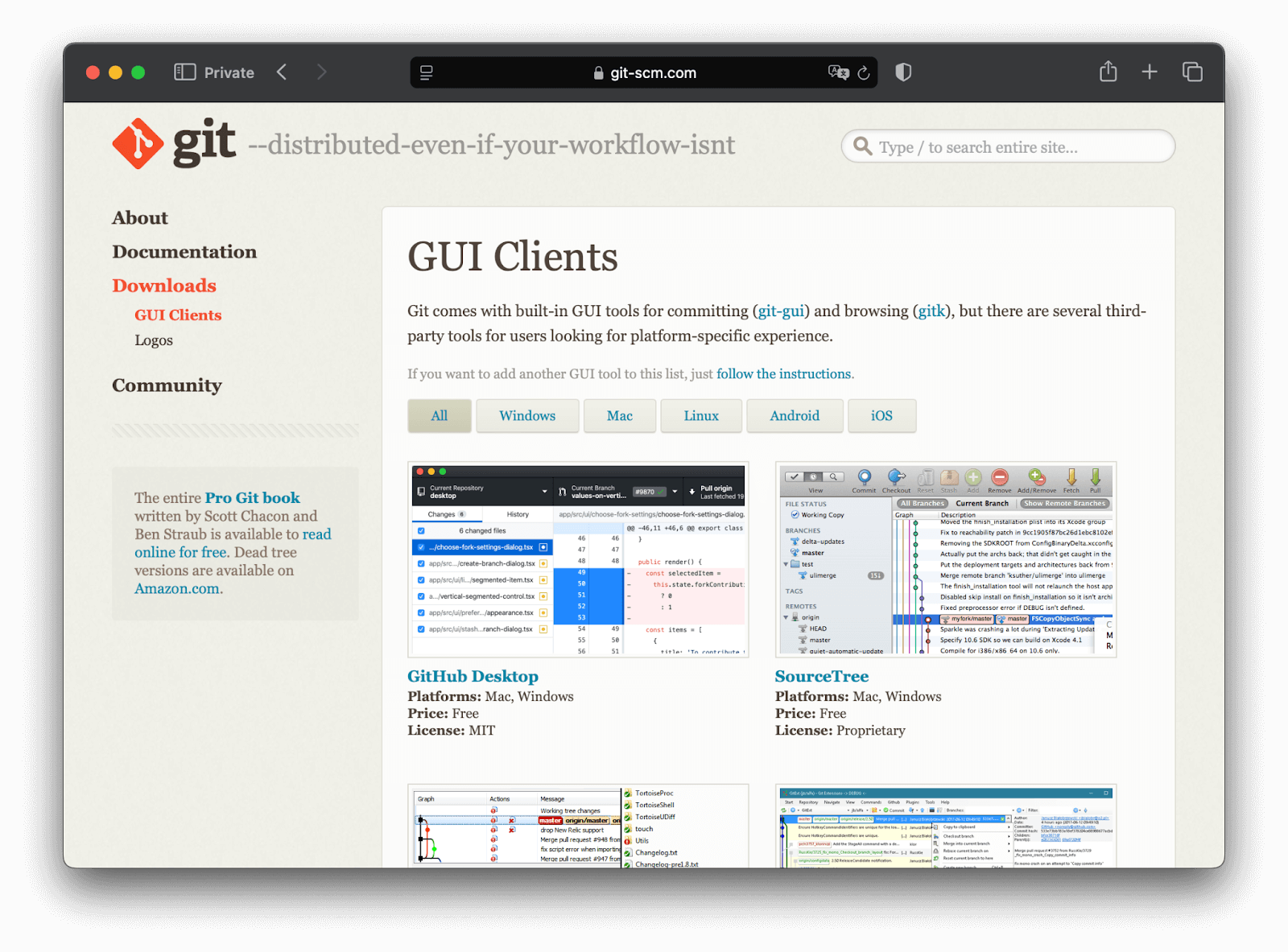Screen dimensions: 1288x952
Task: Reload the page with refresh icon
Action: 864,72
